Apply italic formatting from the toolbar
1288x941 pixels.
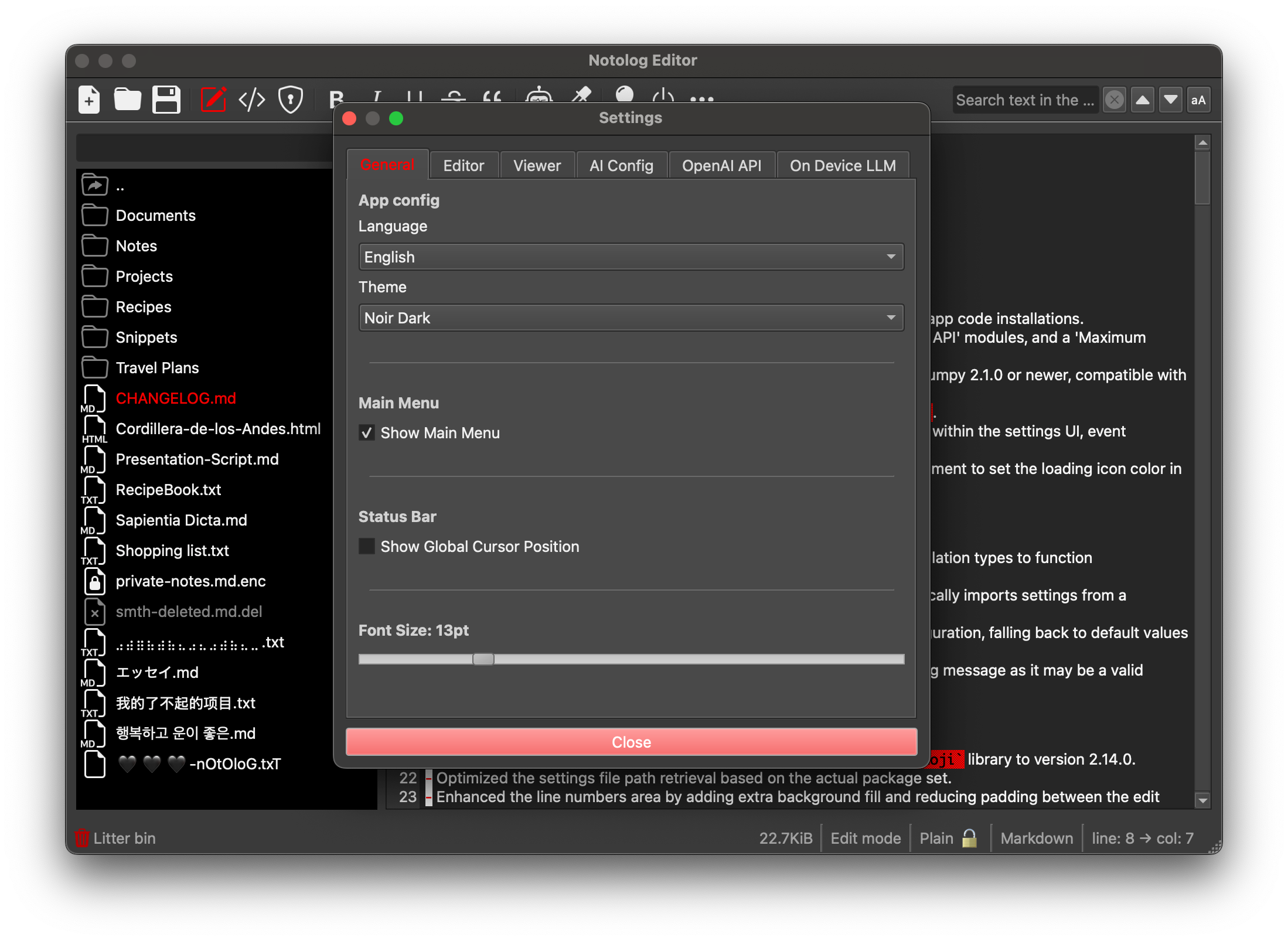pyautogui.click(x=377, y=97)
